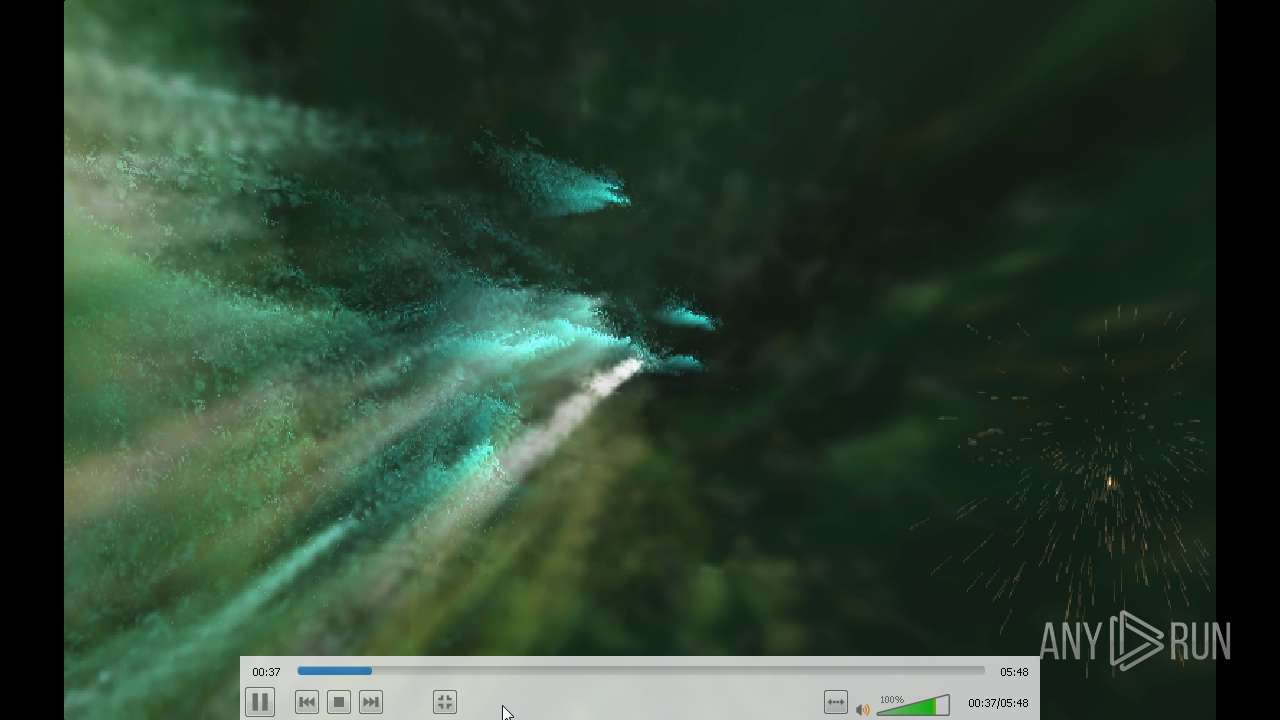Screen dimensions: 1280x720
Task: Seek in the playback progress bar
Action: tap(641, 671)
